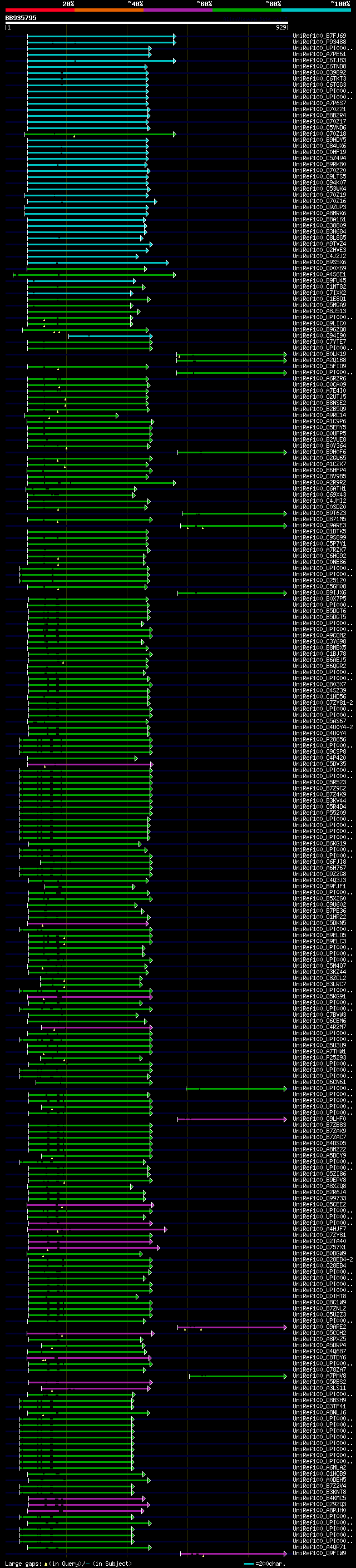Click the orange ~40% identity legend segment

(109, 10)
